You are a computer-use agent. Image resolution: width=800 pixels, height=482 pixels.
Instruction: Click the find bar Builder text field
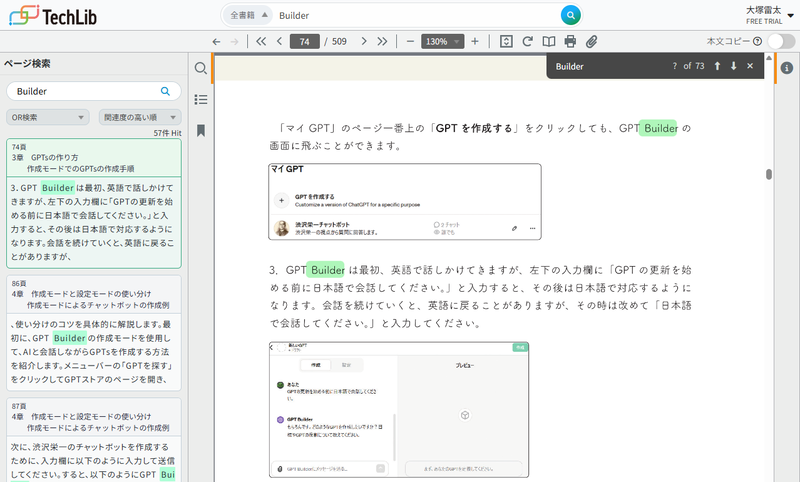pos(607,66)
